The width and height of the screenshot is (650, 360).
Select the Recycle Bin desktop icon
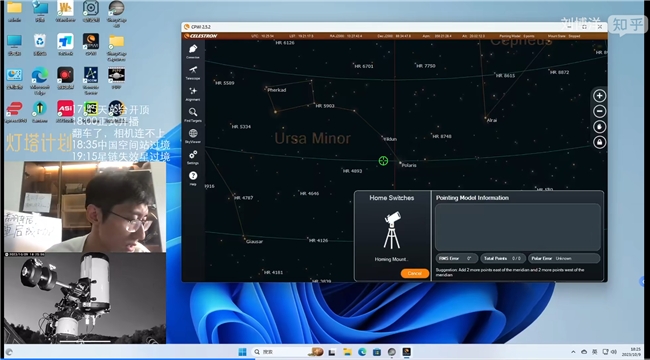pos(40,44)
